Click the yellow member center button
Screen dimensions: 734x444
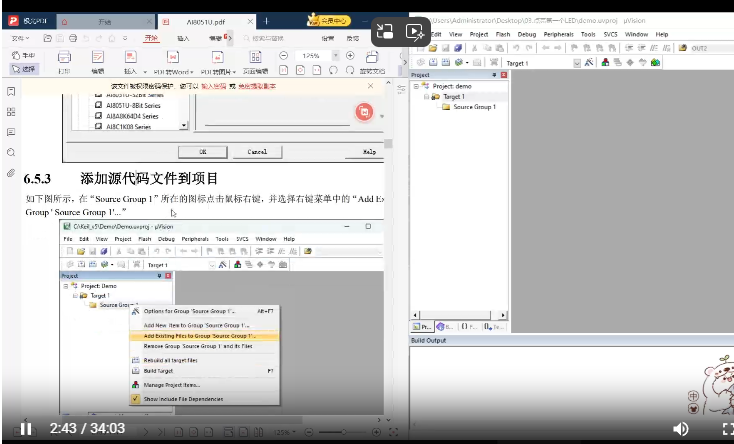coord(329,20)
